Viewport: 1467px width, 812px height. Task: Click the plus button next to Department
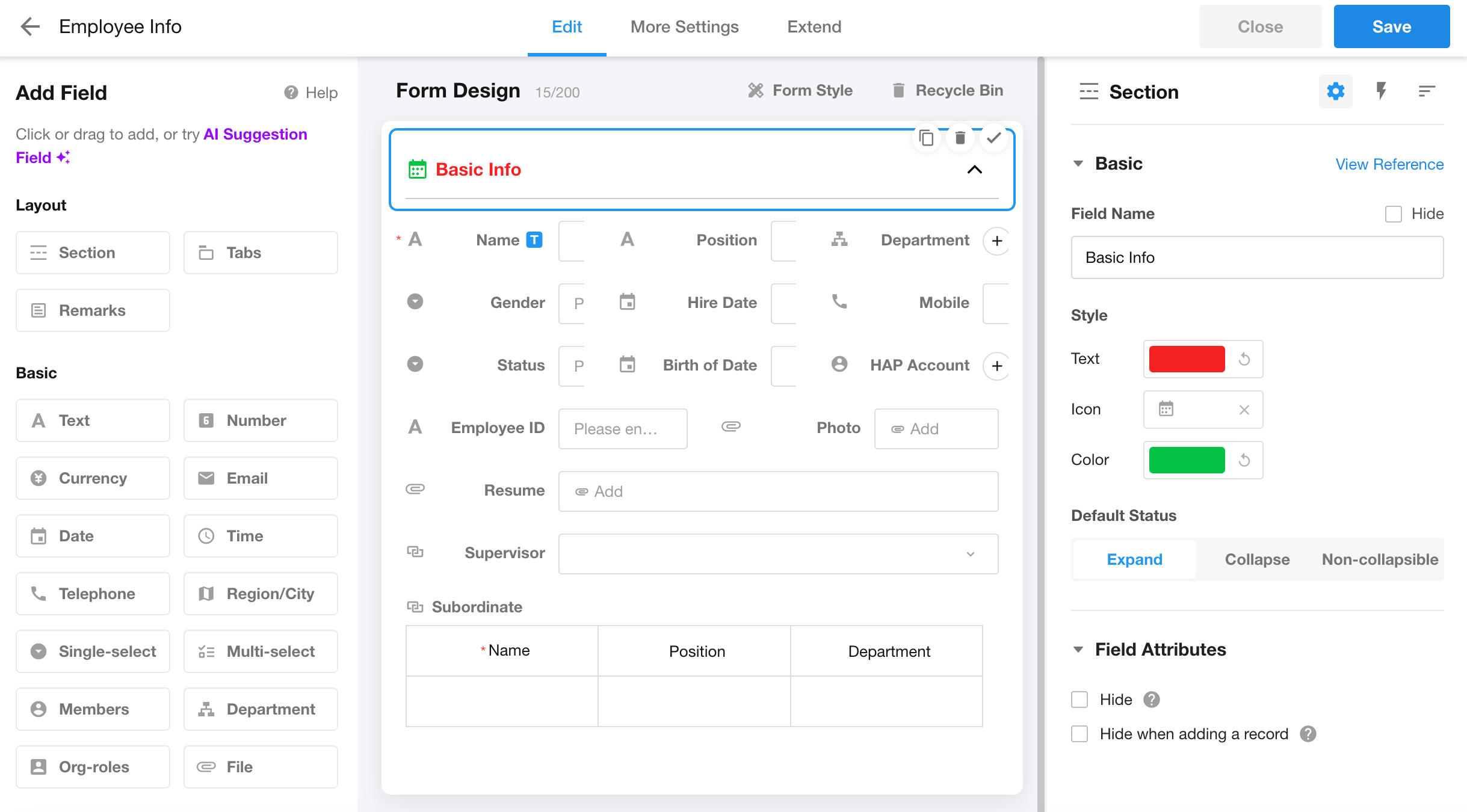click(997, 241)
